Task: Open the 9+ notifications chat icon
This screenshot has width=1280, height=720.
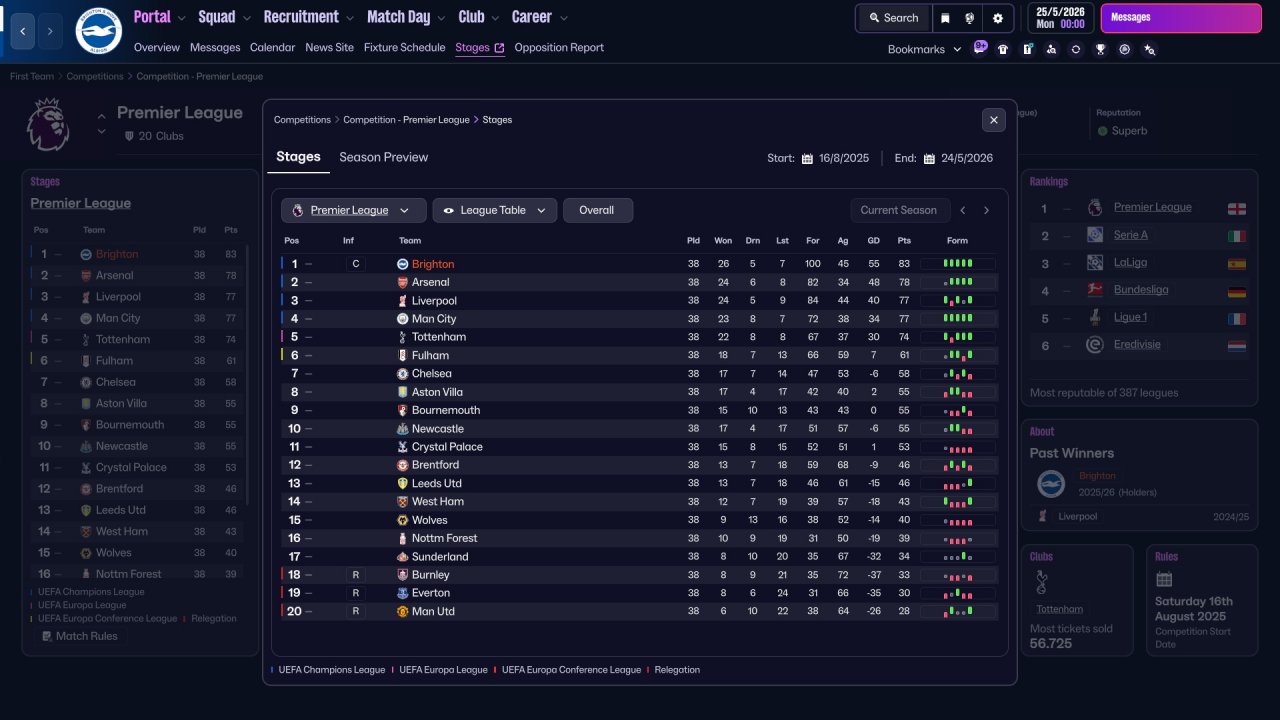Action: coord(980,48)
